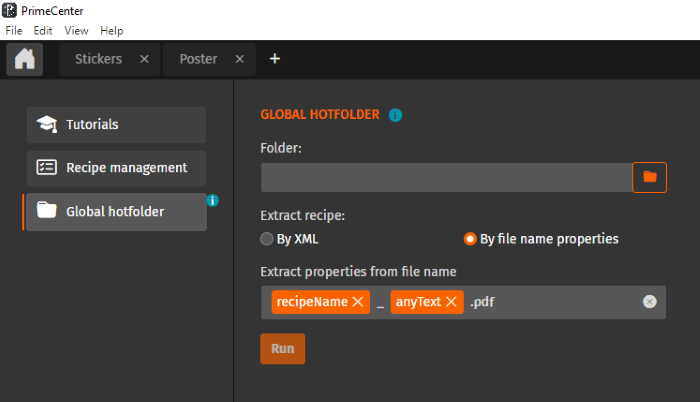Open Recipe management from the sidebar
The image size is (700, 402).
(117, 168)
